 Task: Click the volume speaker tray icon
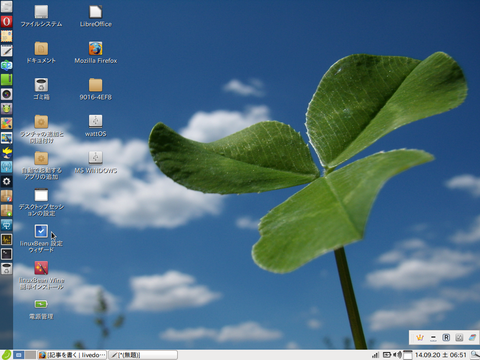[x=398, y=355]
